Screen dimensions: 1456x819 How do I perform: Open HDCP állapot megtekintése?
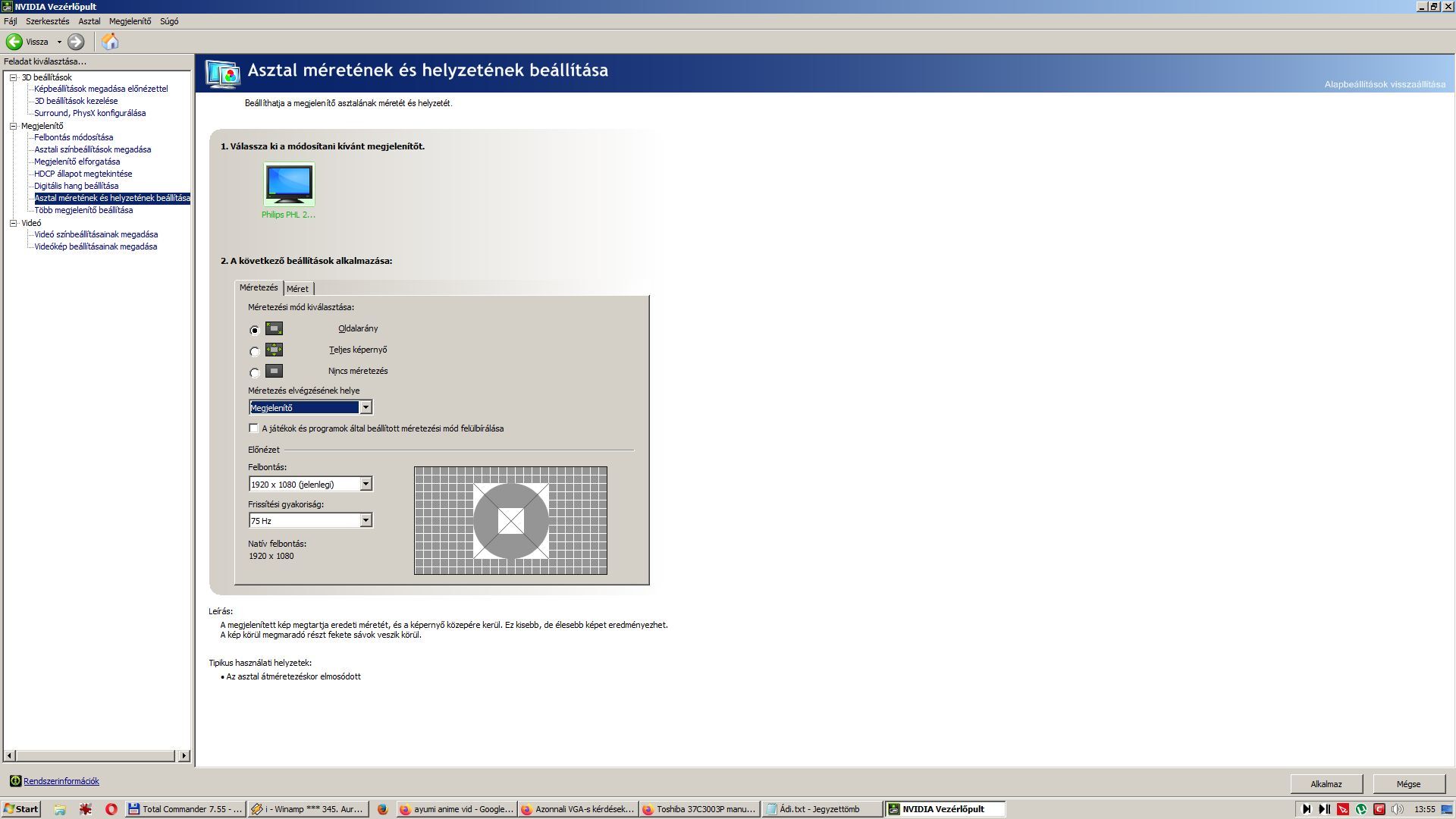tap(83, 174)
